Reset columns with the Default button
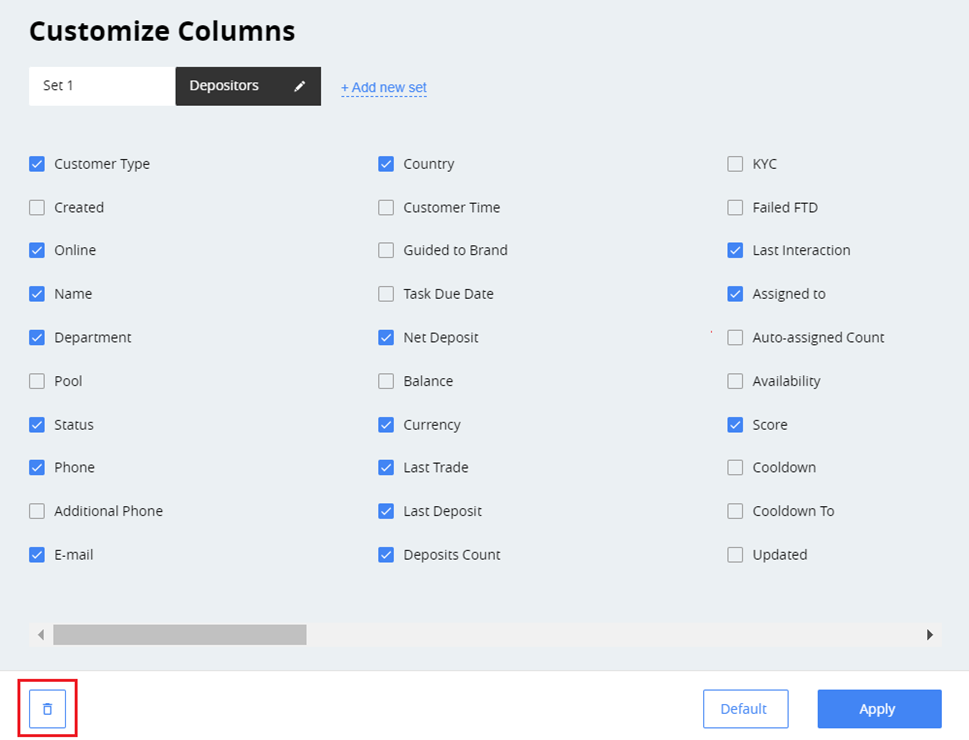This screenshot has height=740, width=969. [x=745, y=709]
